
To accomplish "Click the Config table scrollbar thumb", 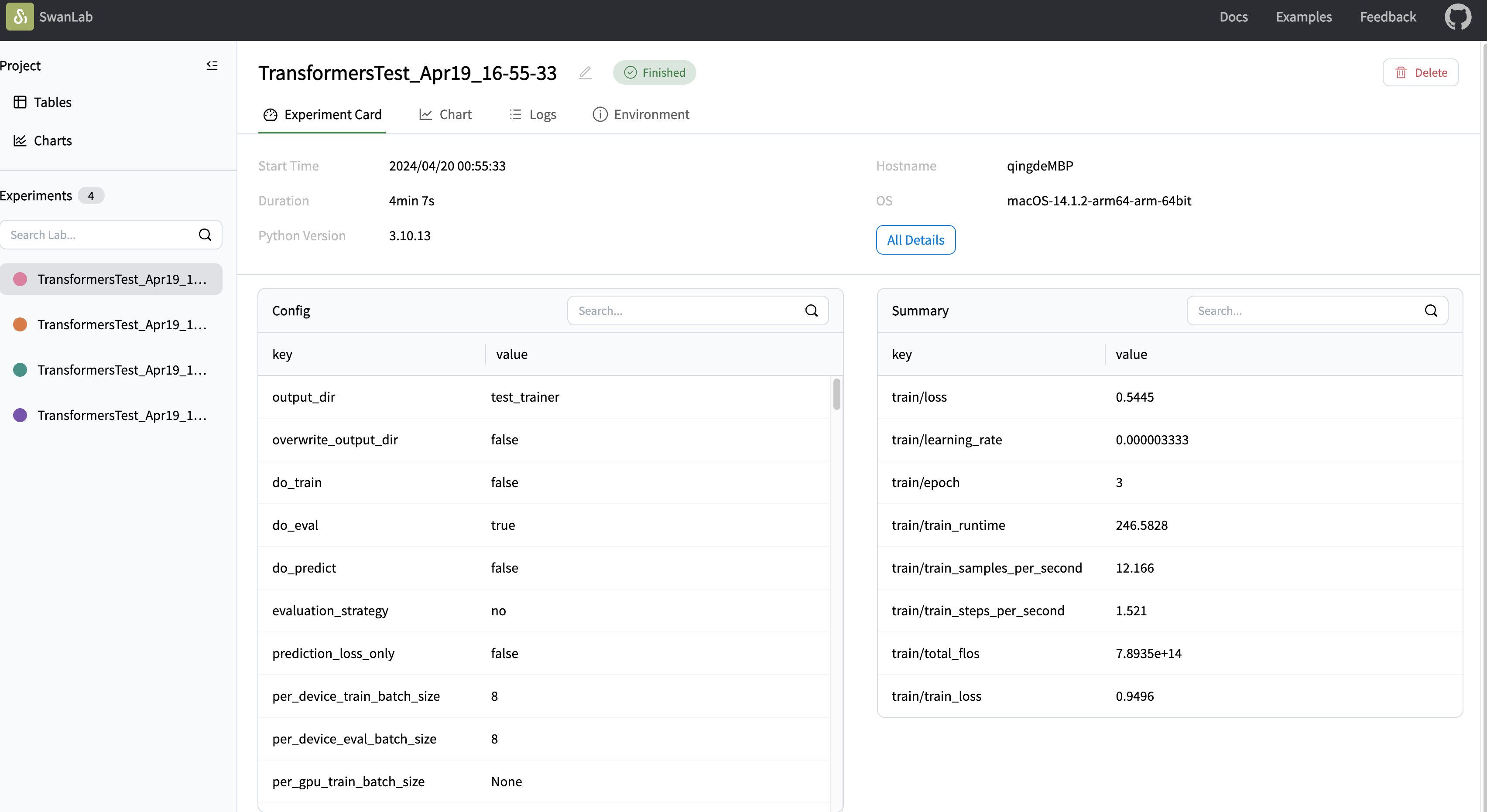I will tap(836, 394).
